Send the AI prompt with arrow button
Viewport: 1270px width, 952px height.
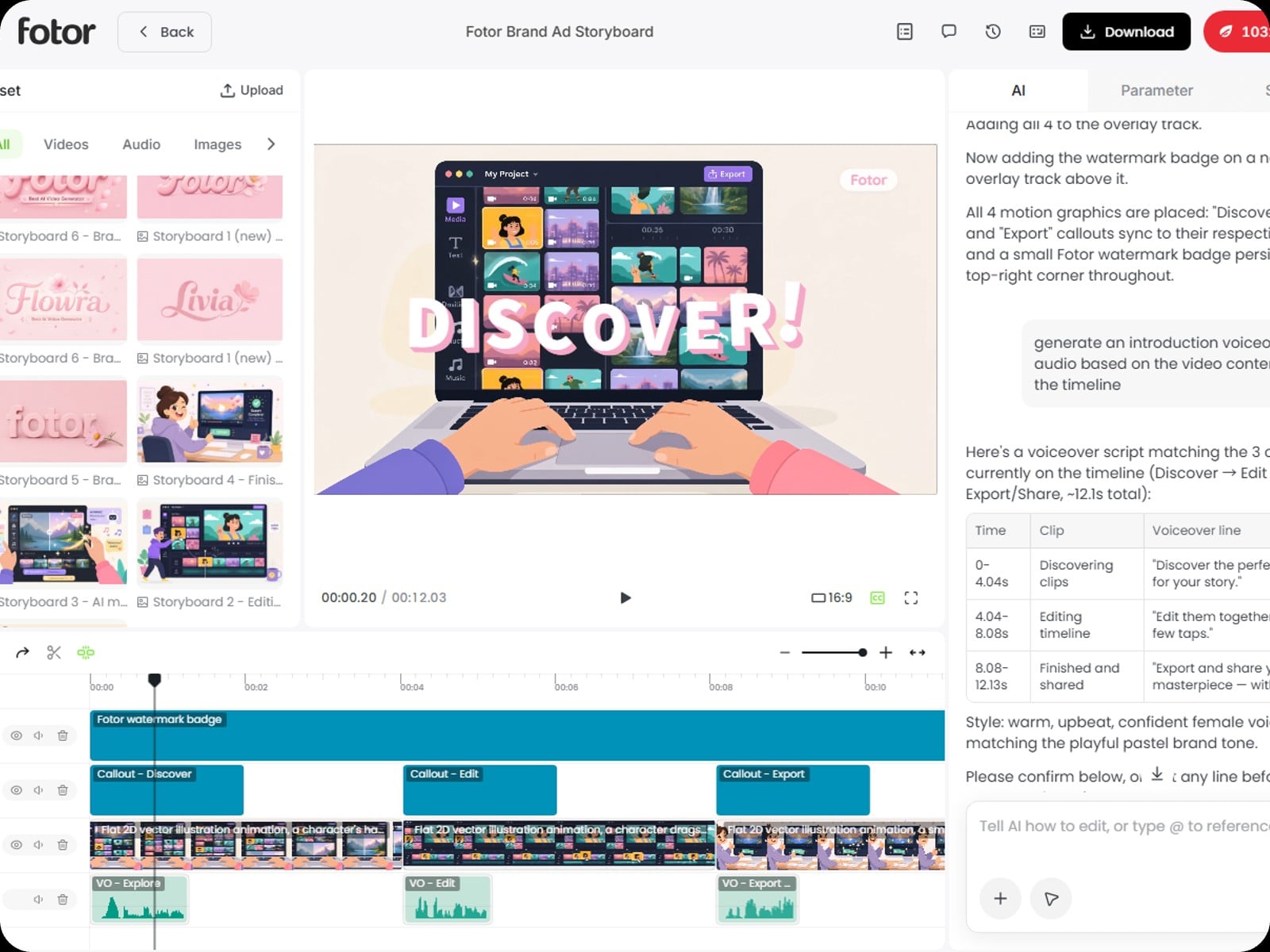click(1051, 899)
